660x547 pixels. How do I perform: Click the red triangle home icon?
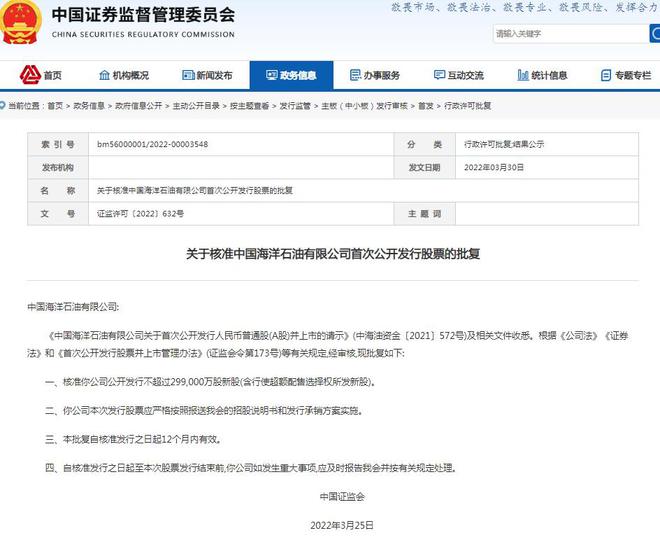click(x=30, y=75)
